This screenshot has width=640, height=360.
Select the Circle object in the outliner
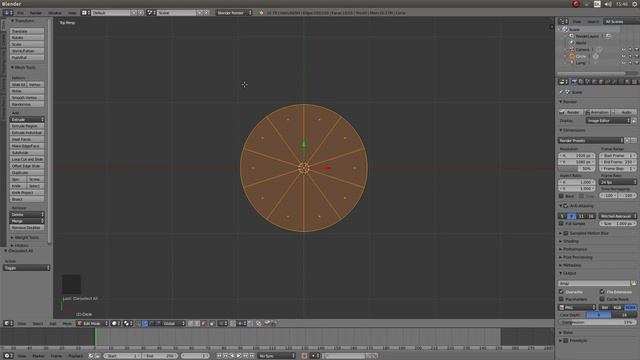581,56
